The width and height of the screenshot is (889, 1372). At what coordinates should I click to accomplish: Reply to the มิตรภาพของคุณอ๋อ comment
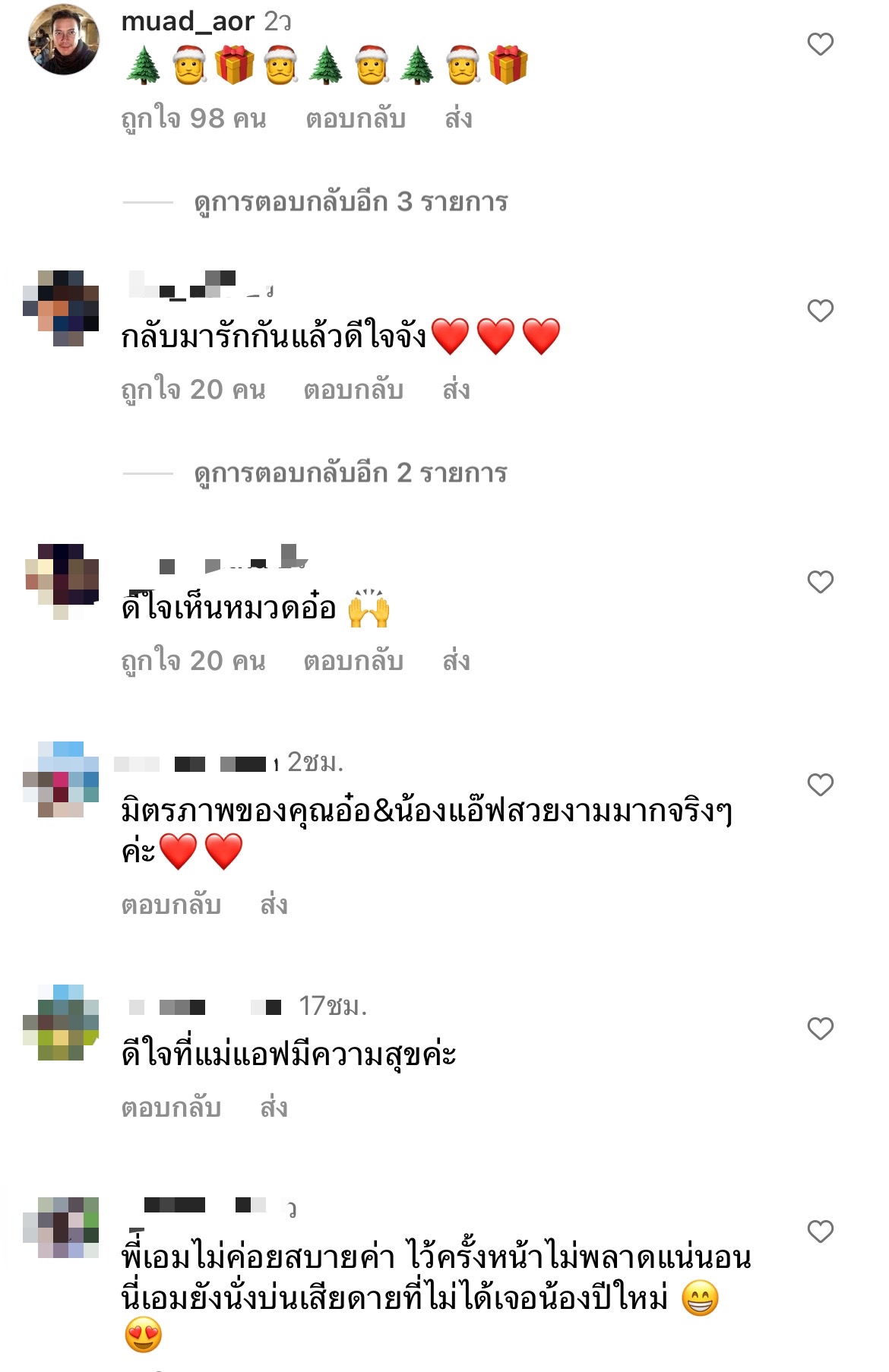click(171, 906)
